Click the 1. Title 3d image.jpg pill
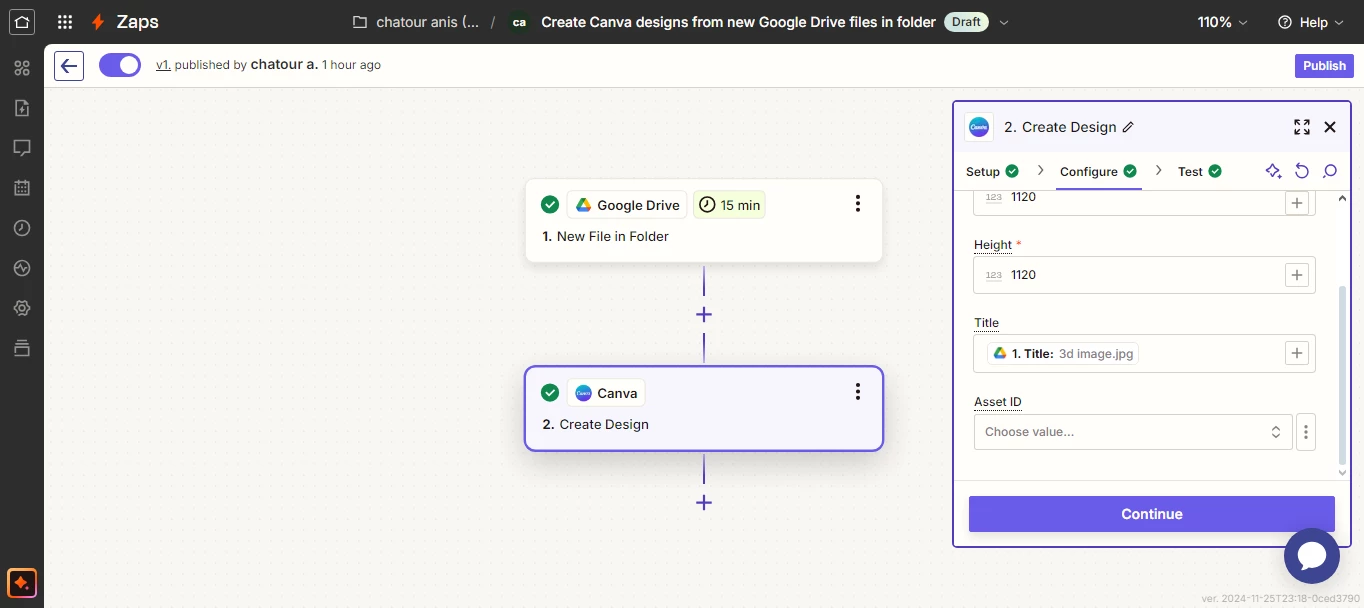The image size is (1364, 608). 1063,353
